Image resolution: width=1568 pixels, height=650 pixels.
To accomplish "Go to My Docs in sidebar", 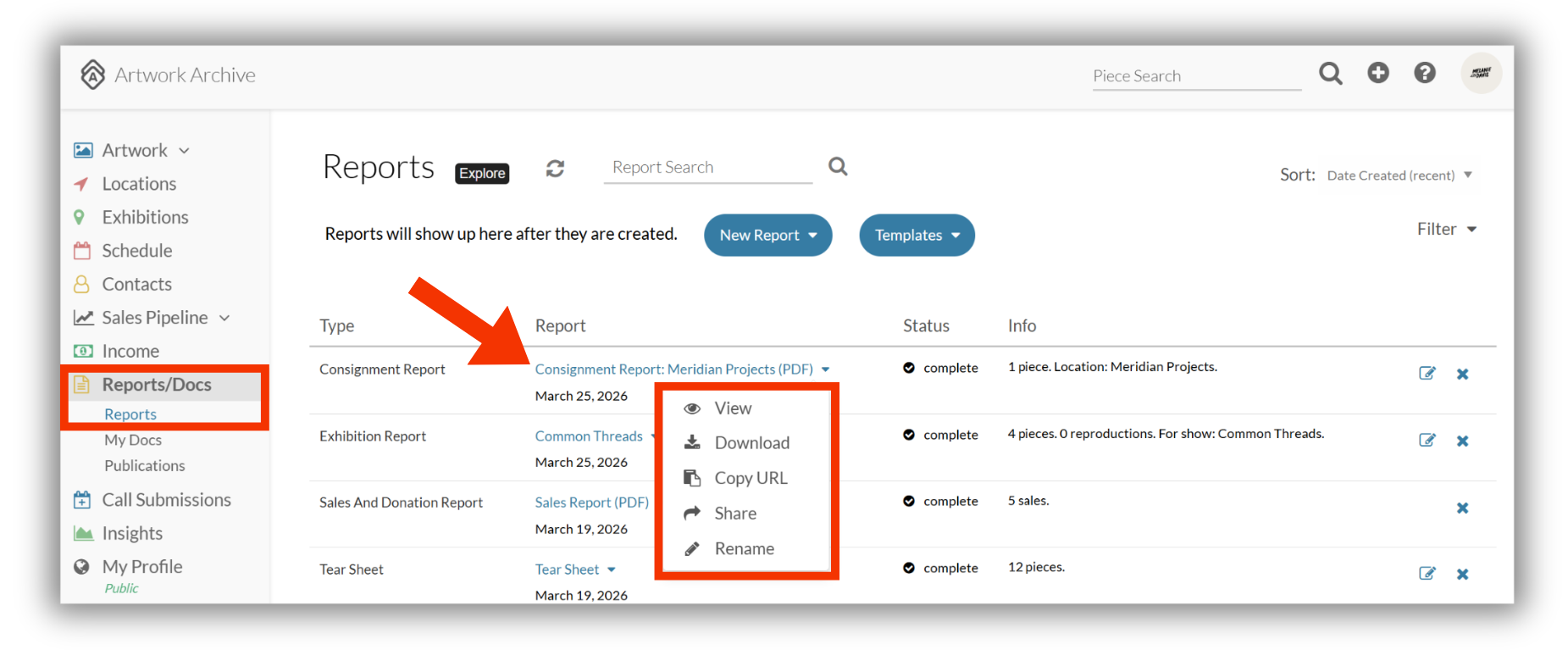I will (133, 440).
